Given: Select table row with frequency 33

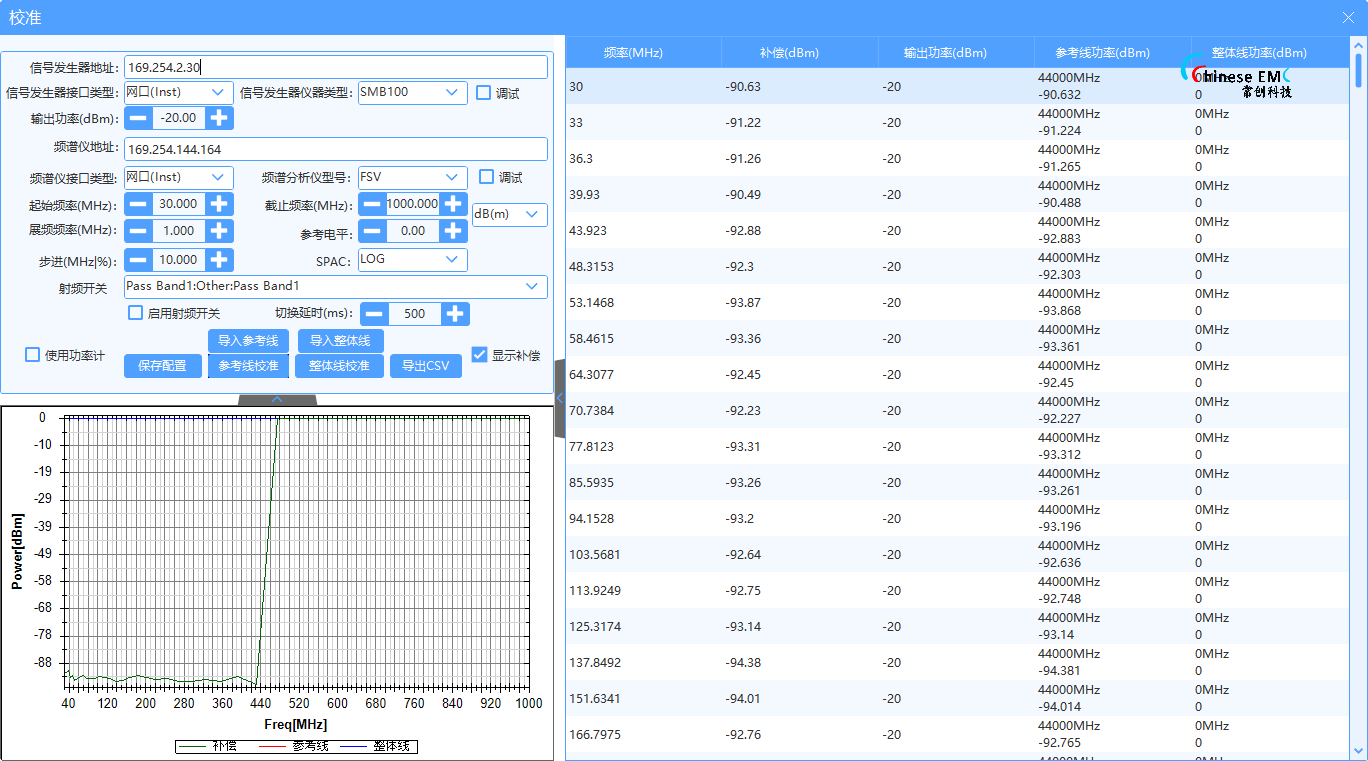Looking at the screenshot, I should pos(957,123).
